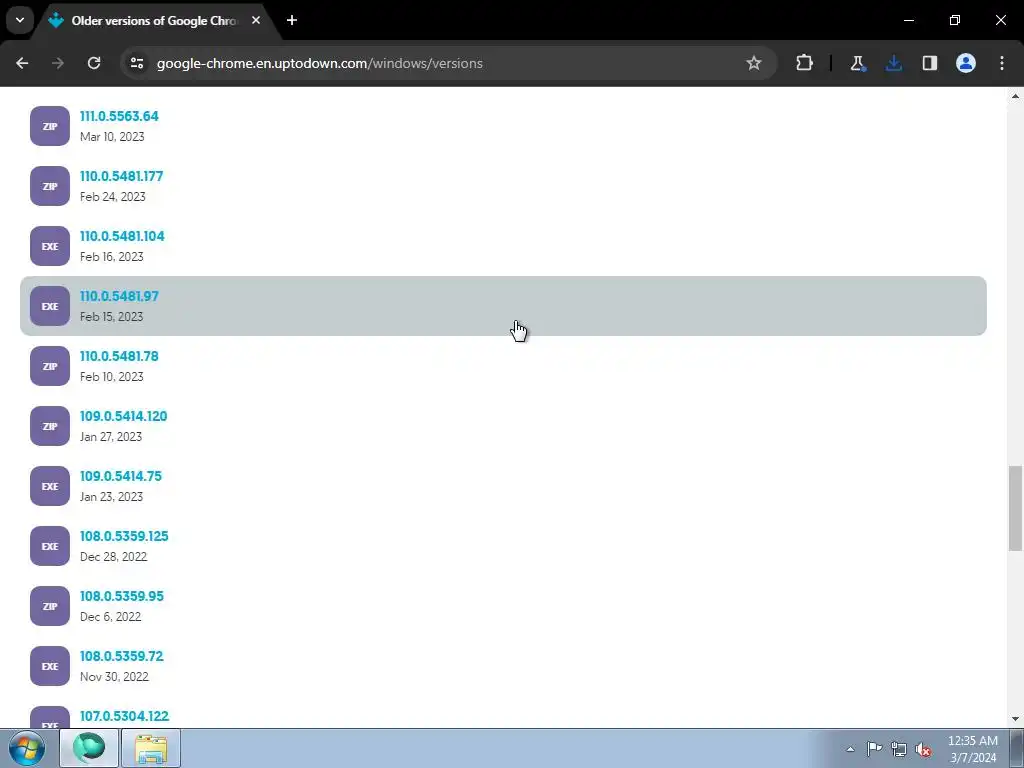Click ZIP icon for version 110.0.5481.78
This screenshot has width=1024, height=768.
tap(50, 366)
